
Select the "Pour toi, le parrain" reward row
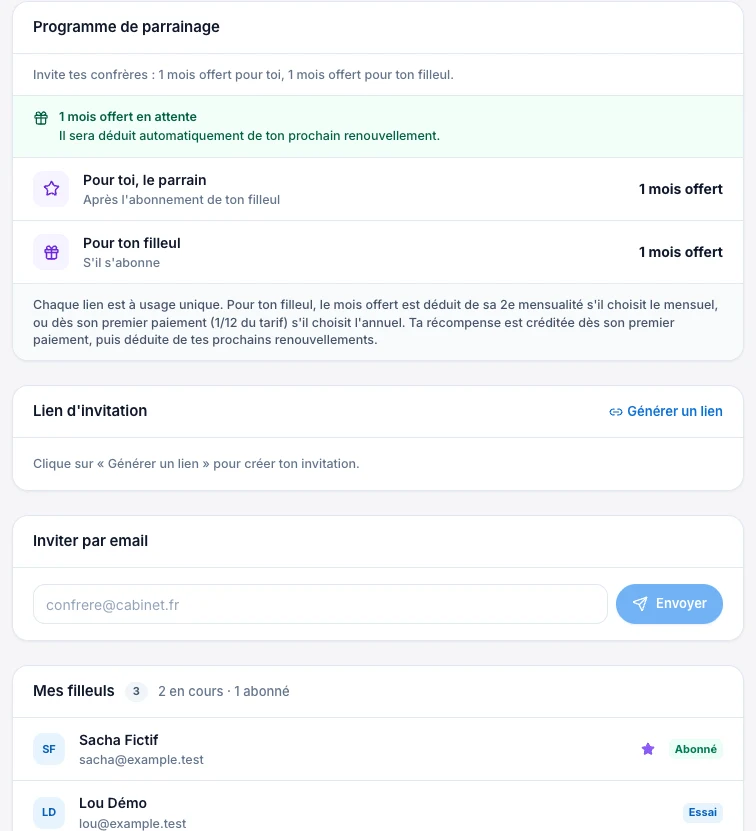point(378,189)
